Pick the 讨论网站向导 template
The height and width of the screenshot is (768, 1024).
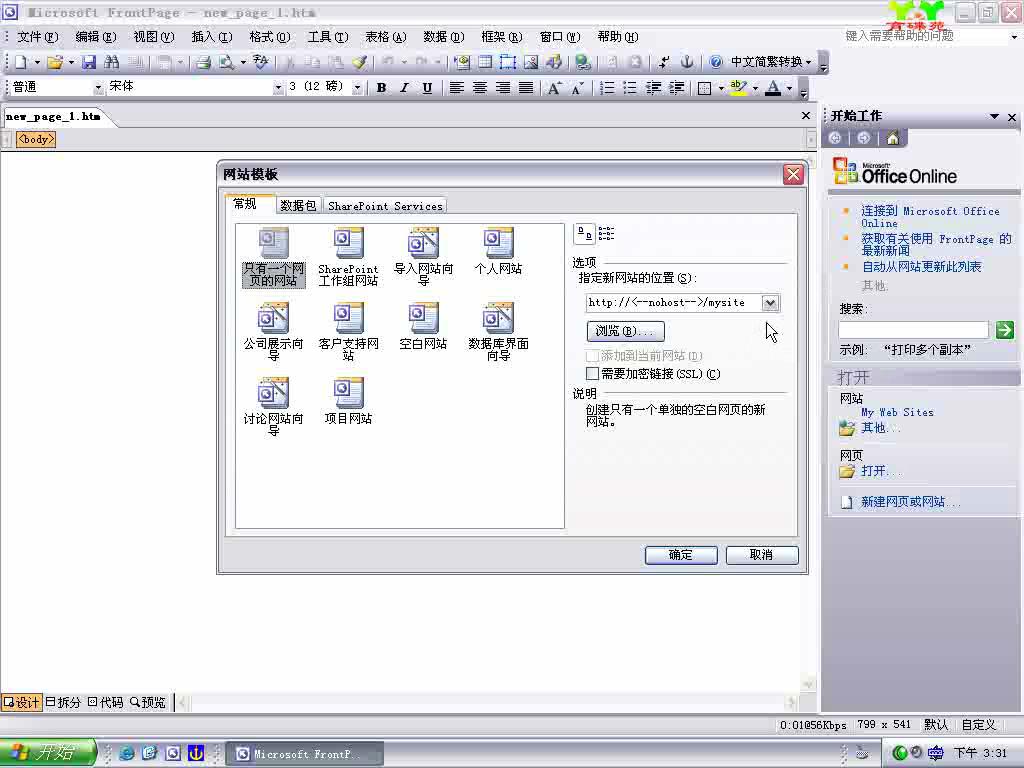(x=274, y=407)
